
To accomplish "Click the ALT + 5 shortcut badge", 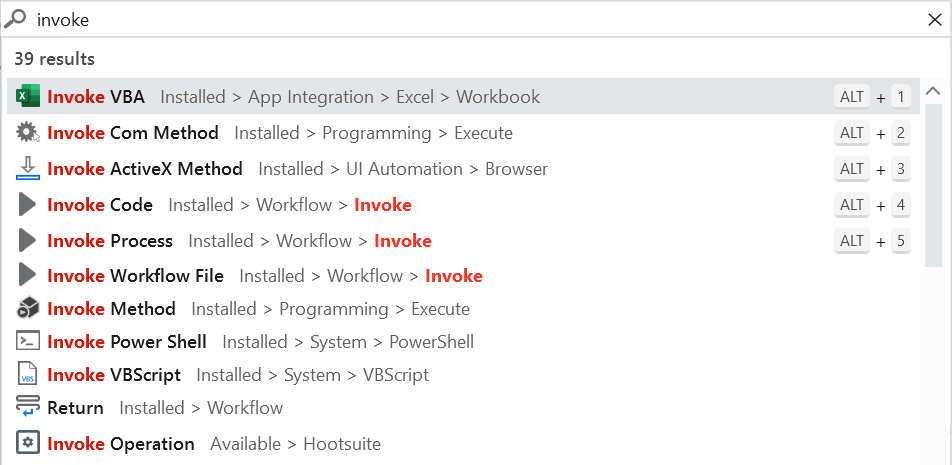I will pyautogui.click(x=873, y=241).
